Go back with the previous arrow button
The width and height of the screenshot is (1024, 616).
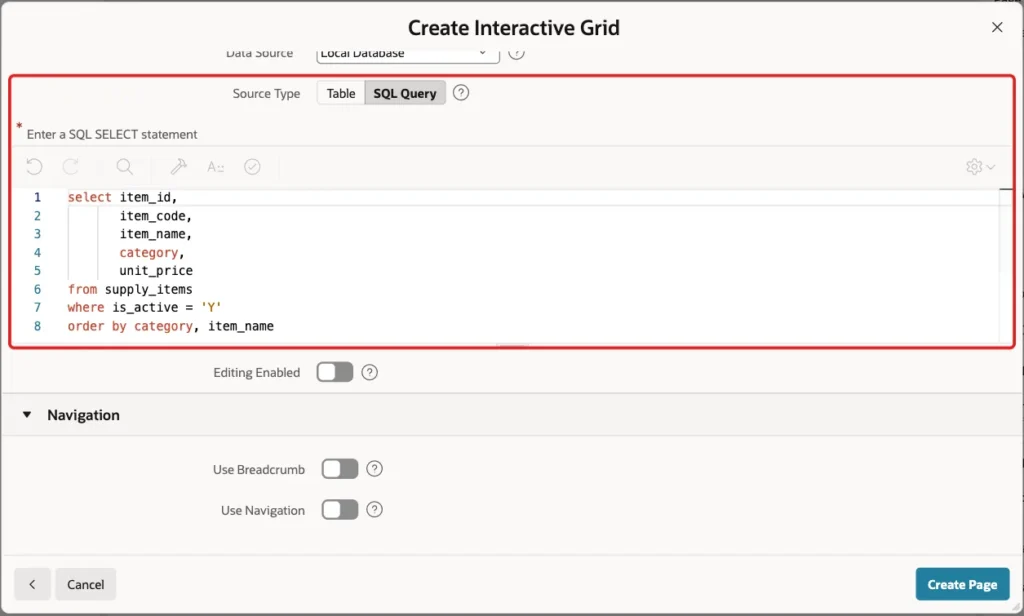(32, 584)
